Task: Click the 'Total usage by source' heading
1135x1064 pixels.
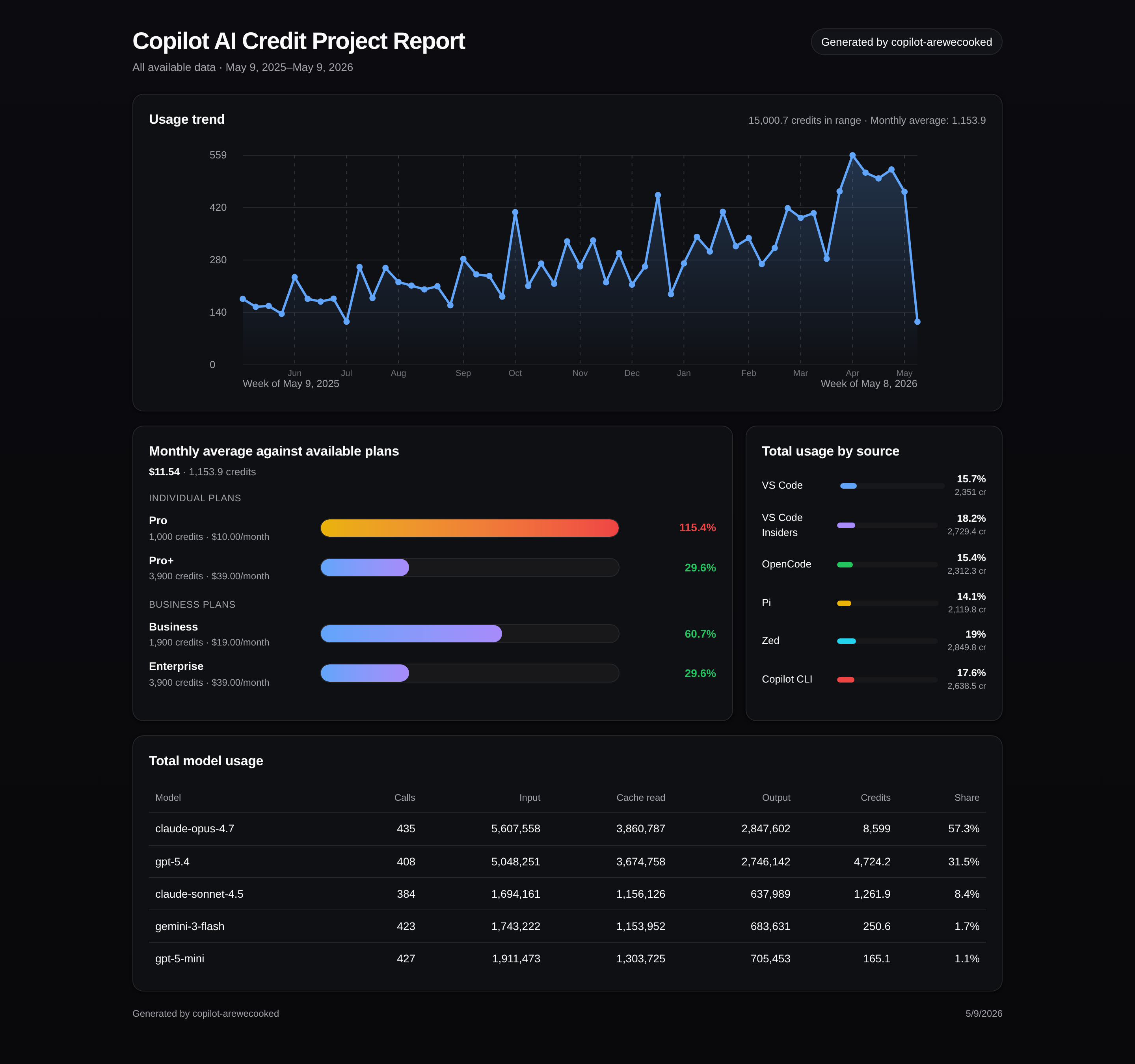Action: tap(831, 451)
